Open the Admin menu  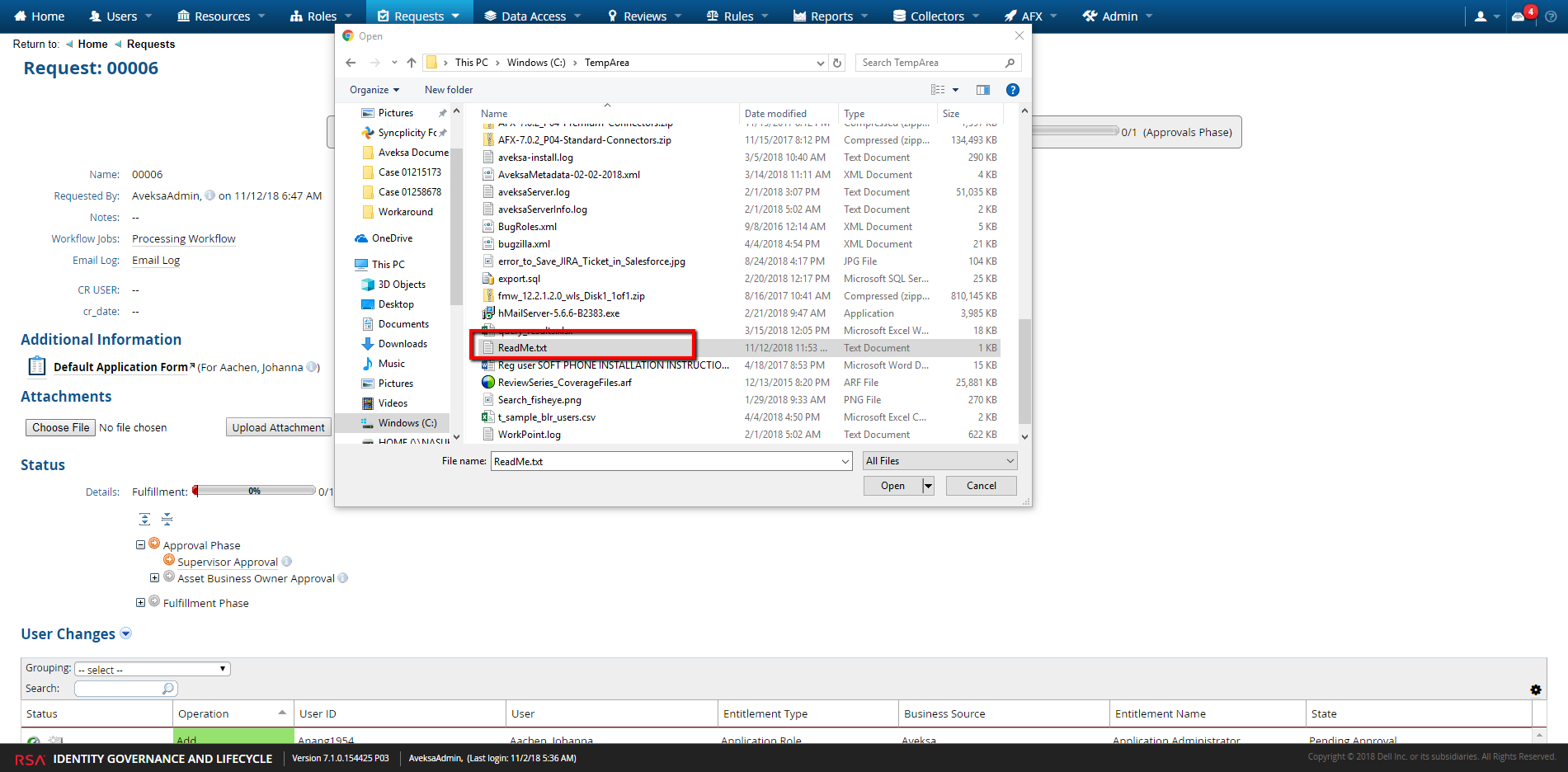[x=1117, y=15]
